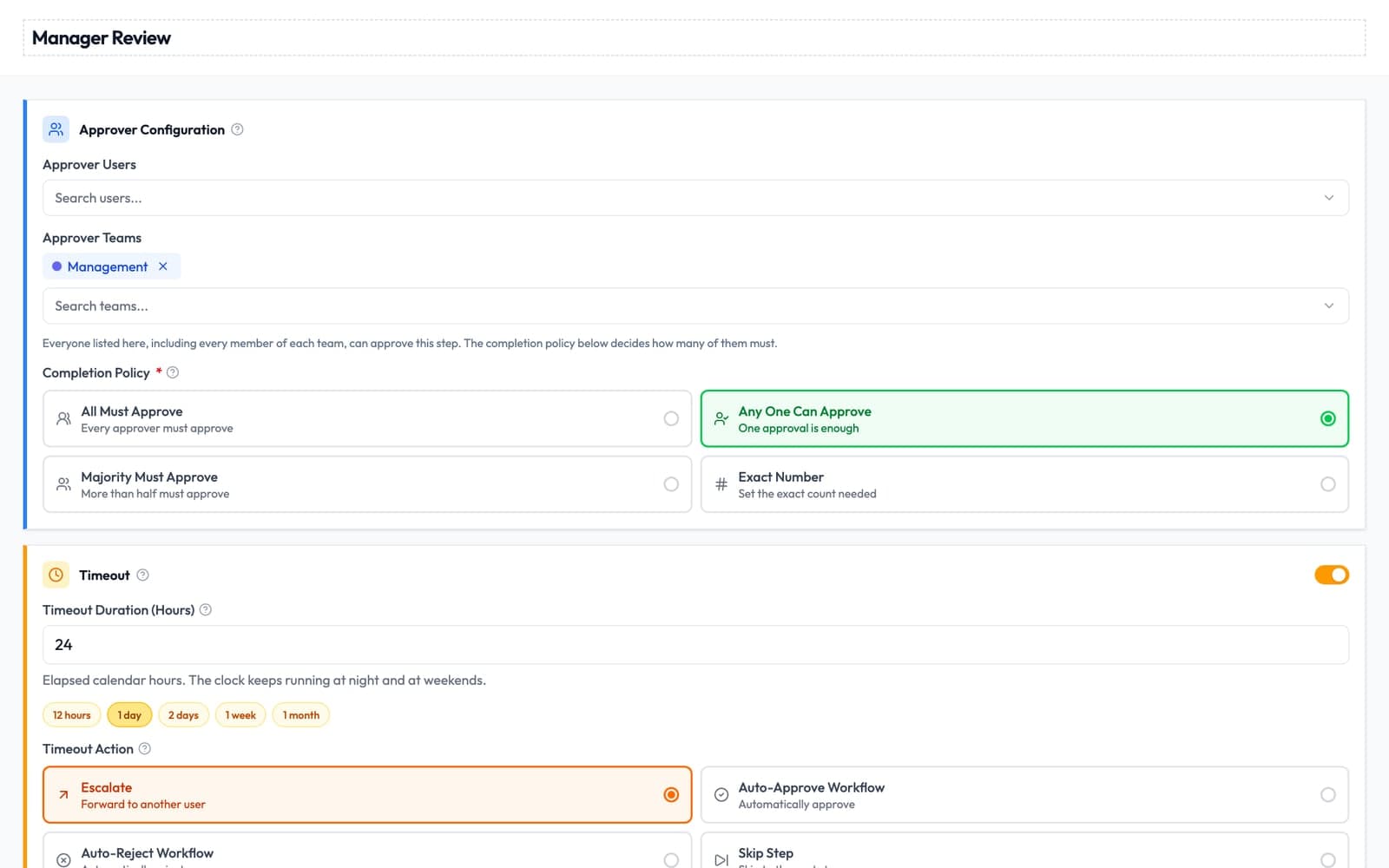Edit the Manager Review title field

click(694, 38)
